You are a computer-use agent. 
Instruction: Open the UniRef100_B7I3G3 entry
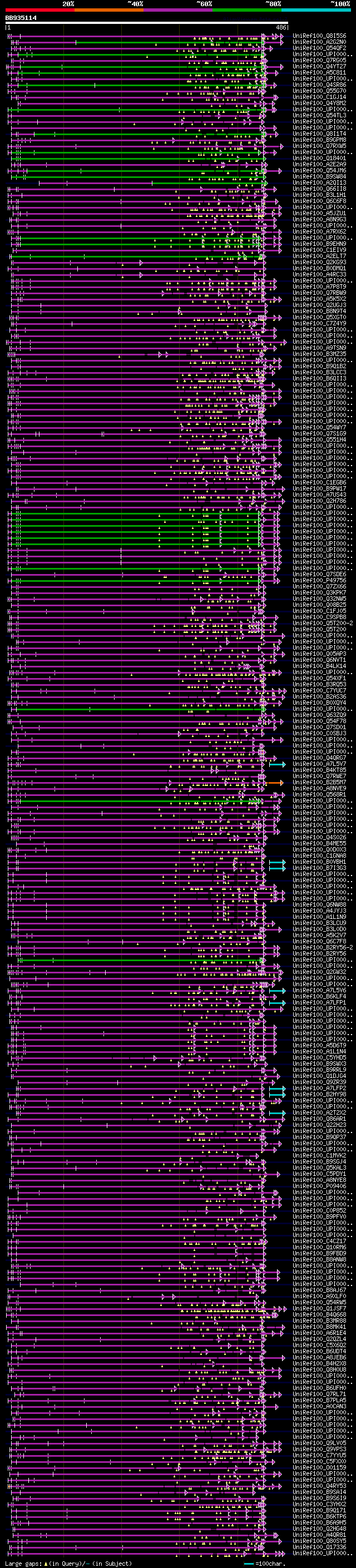(x=319, y=868)
